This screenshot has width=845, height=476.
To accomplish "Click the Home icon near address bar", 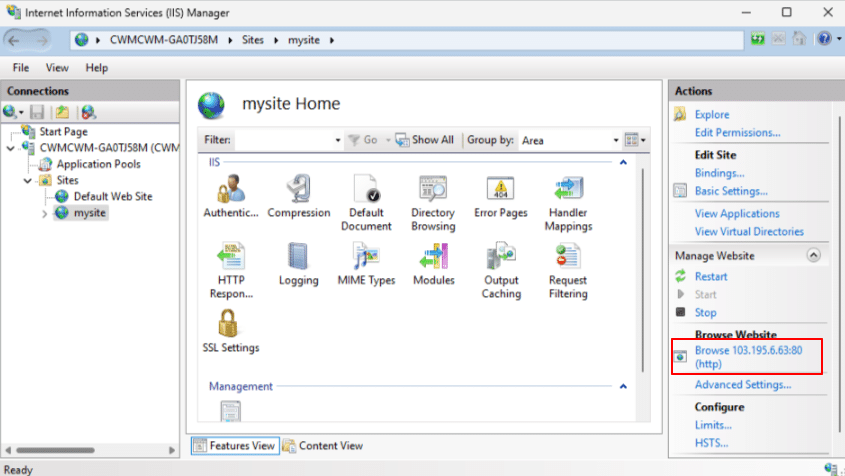I will click(x=799, y=39).
